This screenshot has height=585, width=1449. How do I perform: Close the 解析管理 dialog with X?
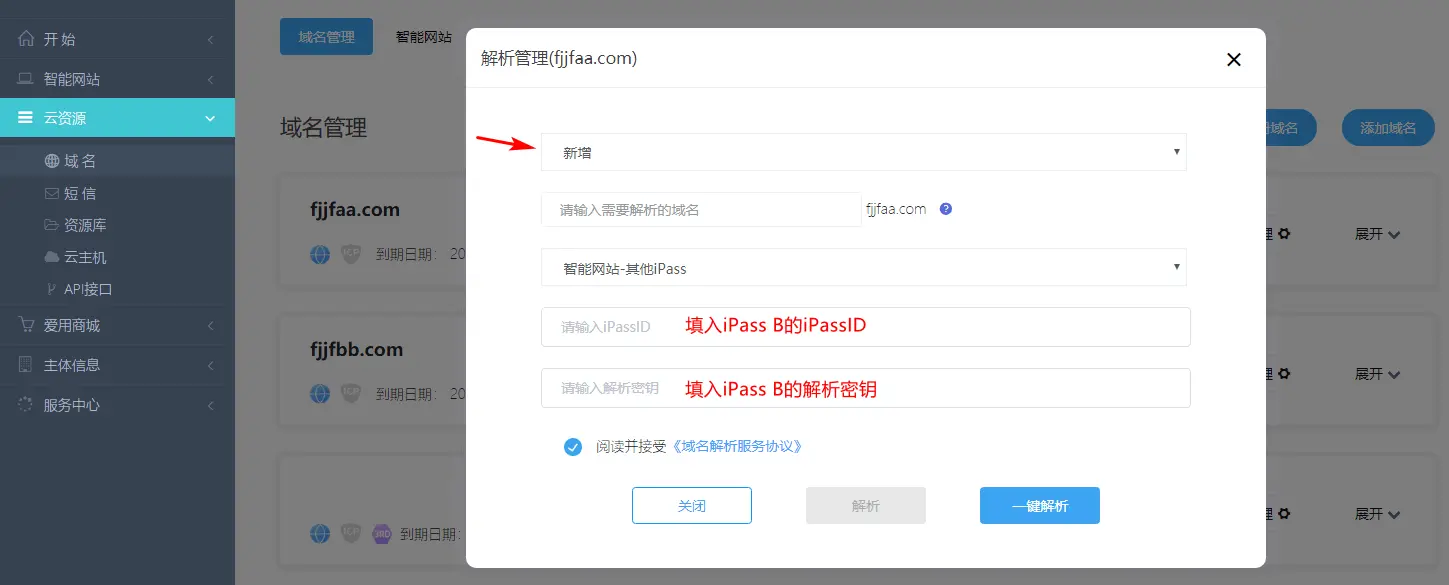(1233, 59)
